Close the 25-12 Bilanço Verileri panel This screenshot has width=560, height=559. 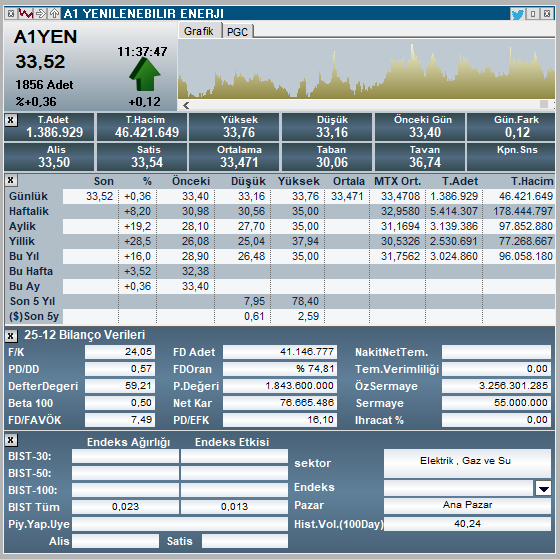click(x=11, y=335)
